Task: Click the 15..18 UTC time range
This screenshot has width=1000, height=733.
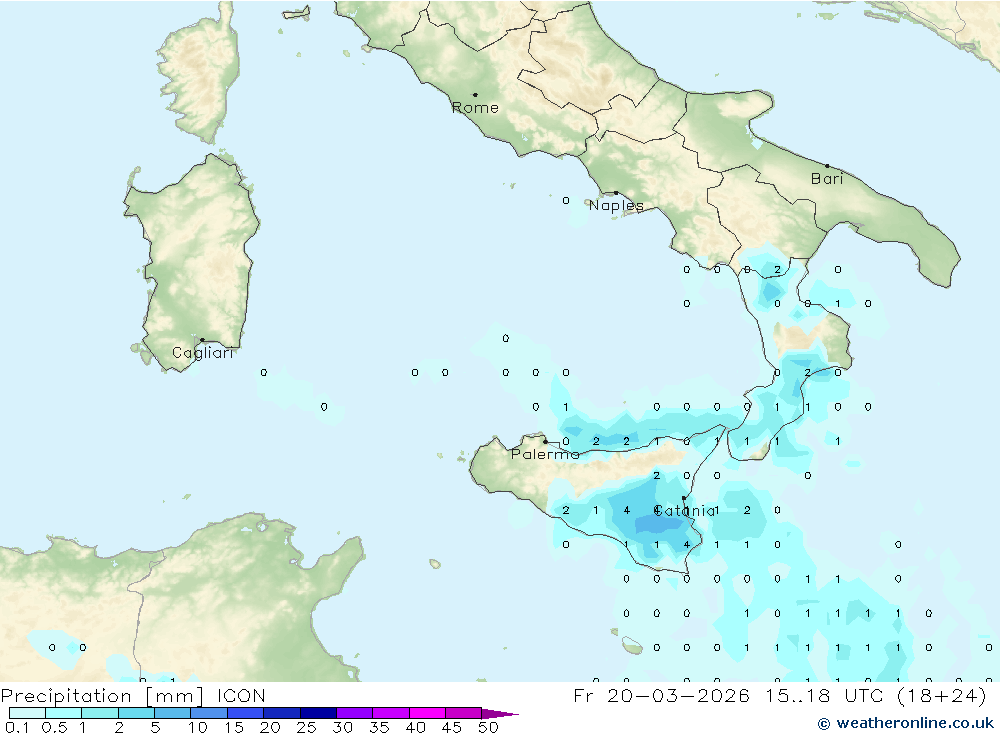Action: point(825,696)
